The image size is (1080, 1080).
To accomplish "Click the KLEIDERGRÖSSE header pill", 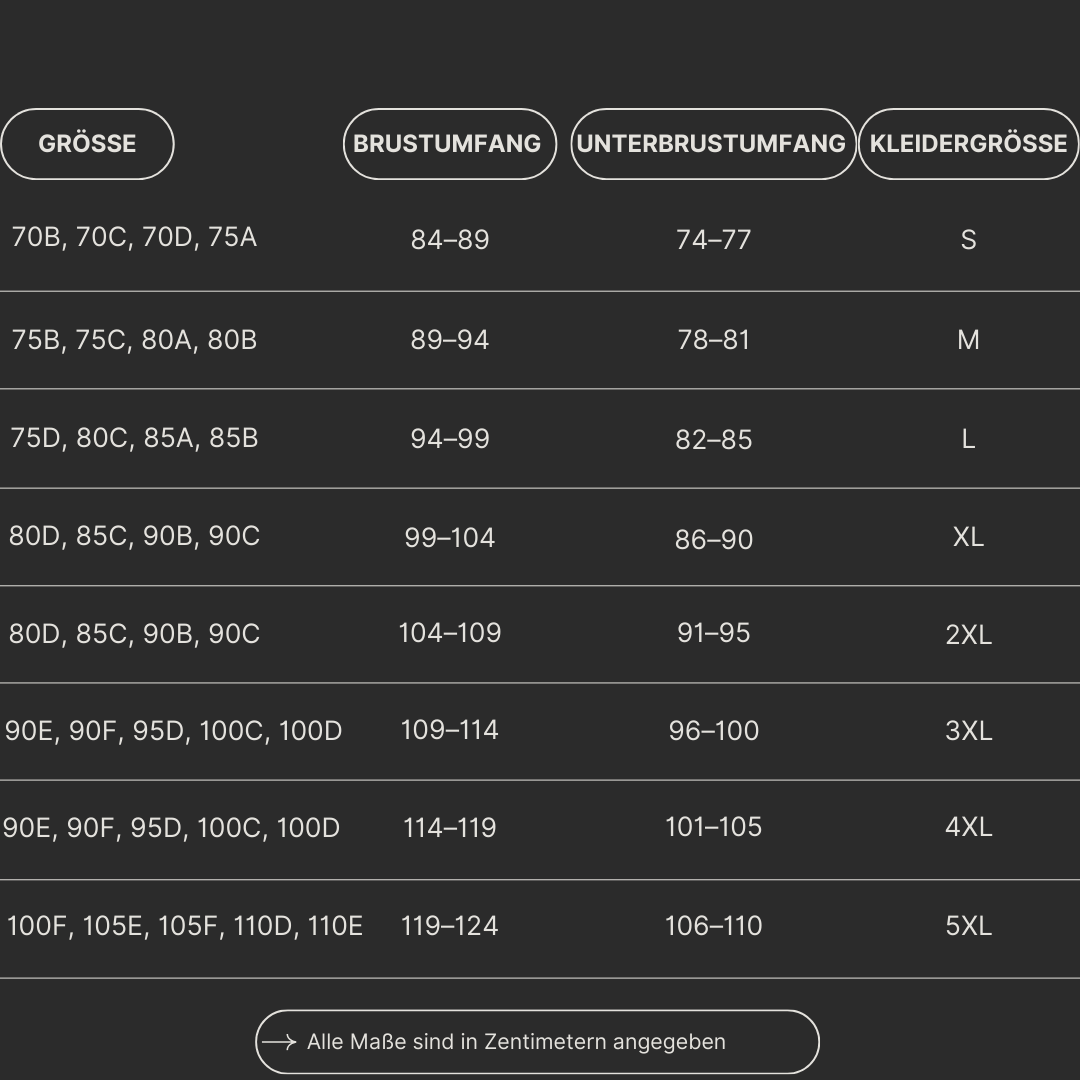I will 968,144.
